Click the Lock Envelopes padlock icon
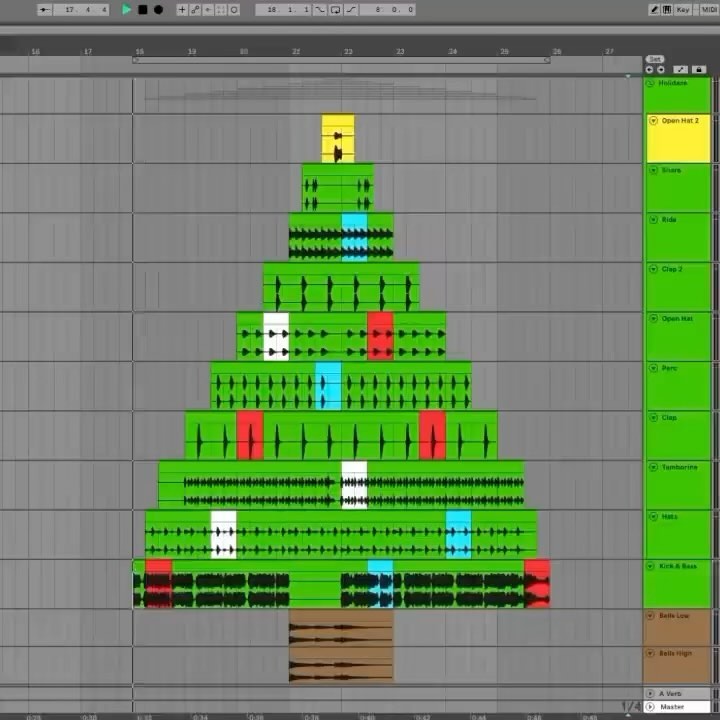The height and width of the screenshot is (720, 720). 698,70
